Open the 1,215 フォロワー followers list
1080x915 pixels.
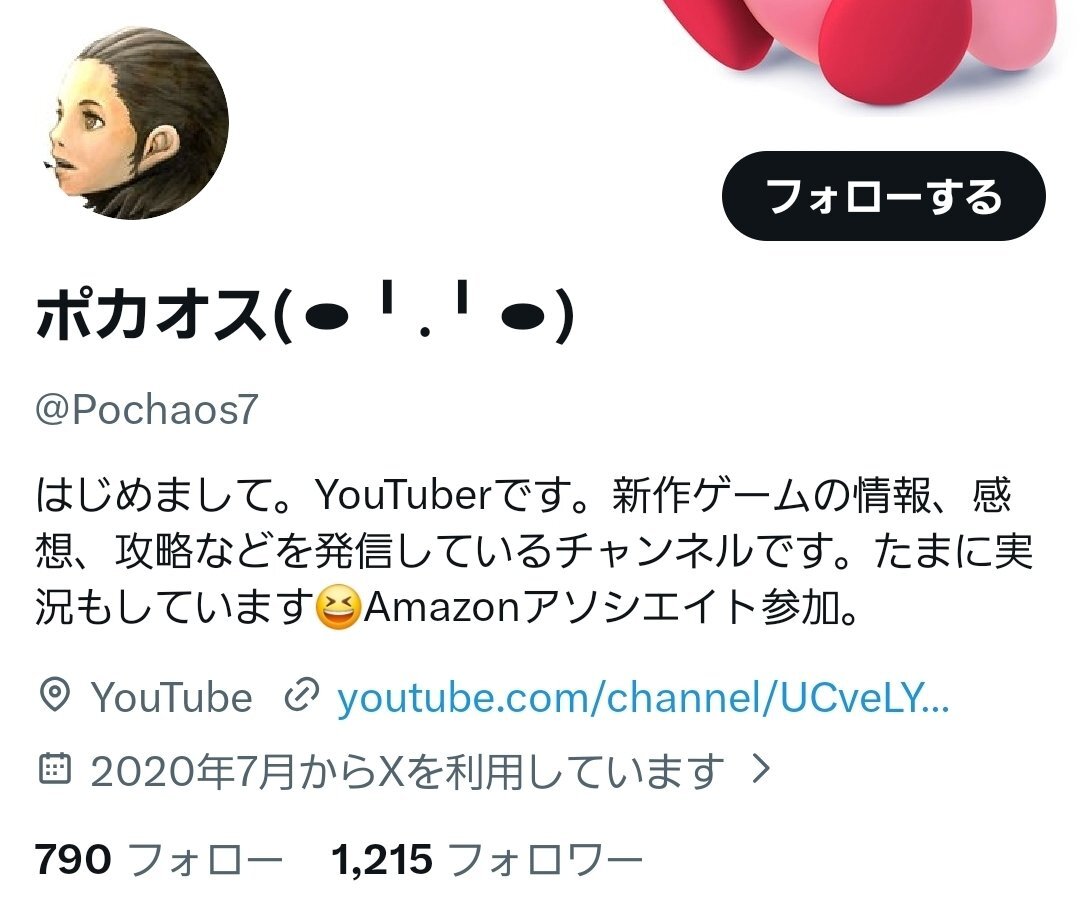click(x=486, y=859)
